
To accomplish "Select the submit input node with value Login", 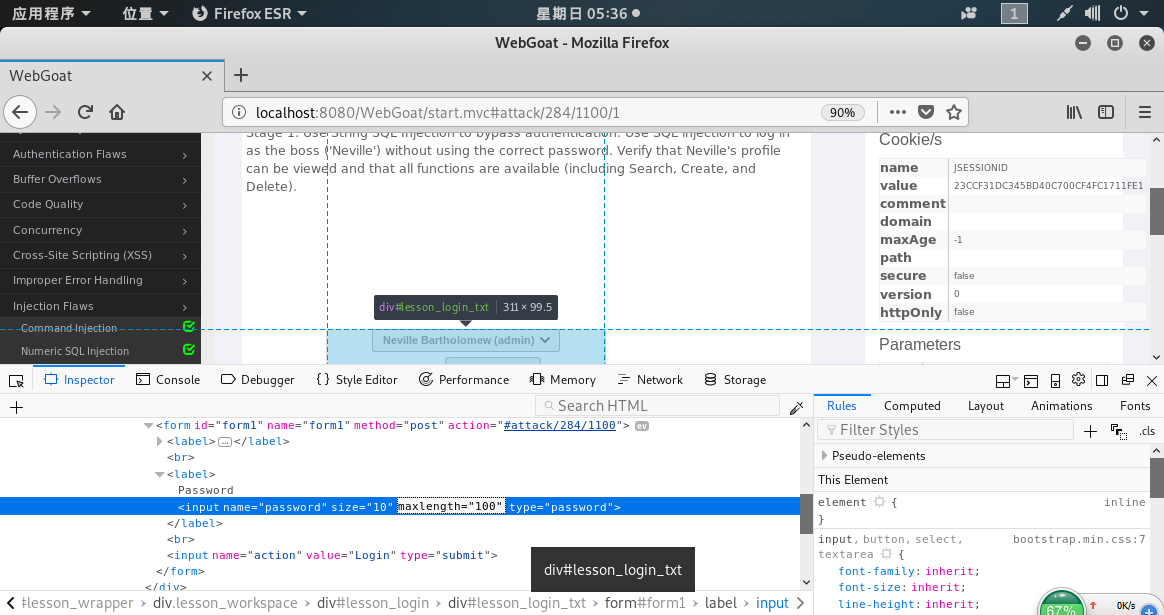I will pyautogui.click(x=332, y=556).
